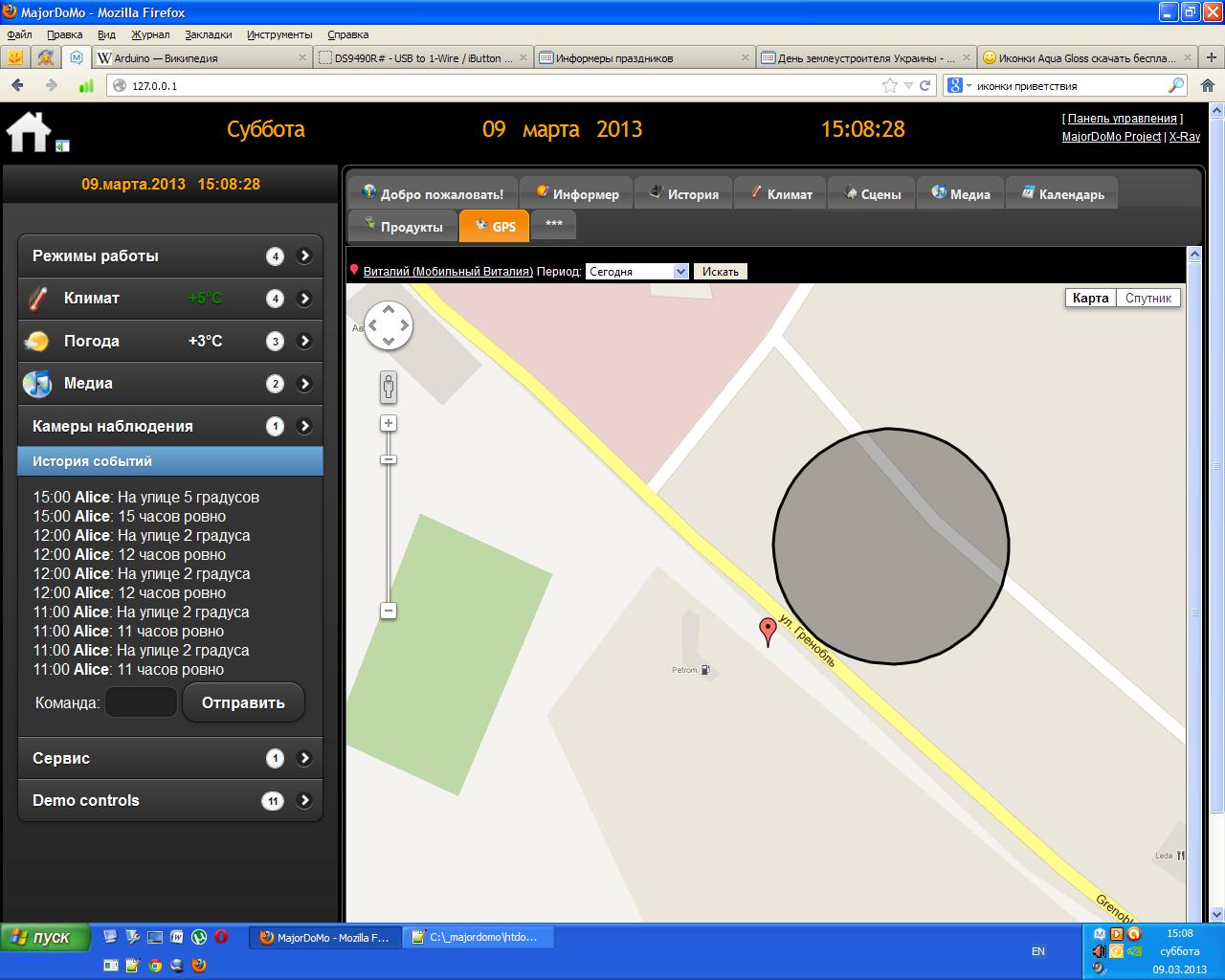The image size is (1225, 980).
Task: Switch to the Arduino — Википедия tab
Action: pos(202,57)
